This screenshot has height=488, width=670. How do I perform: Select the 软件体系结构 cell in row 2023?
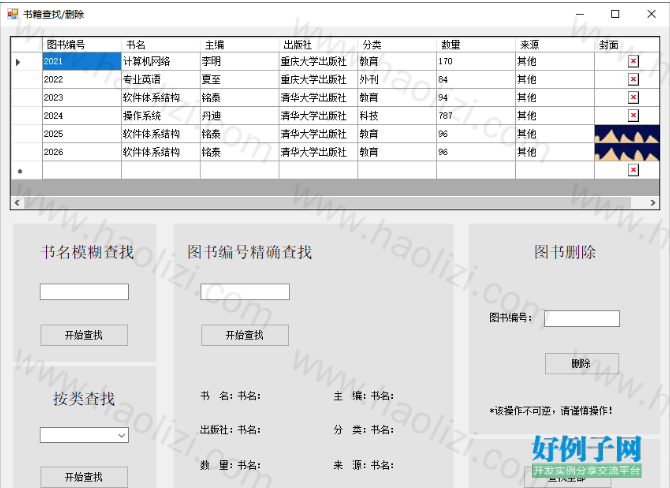click(161, 97)
